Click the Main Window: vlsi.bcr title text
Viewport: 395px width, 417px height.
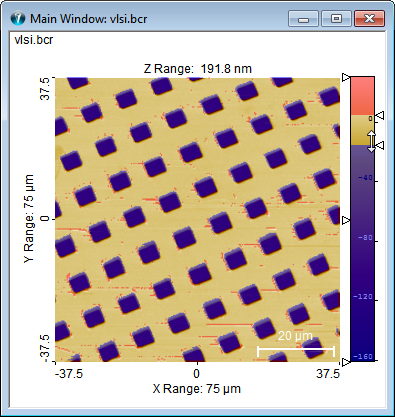point(88,19)
